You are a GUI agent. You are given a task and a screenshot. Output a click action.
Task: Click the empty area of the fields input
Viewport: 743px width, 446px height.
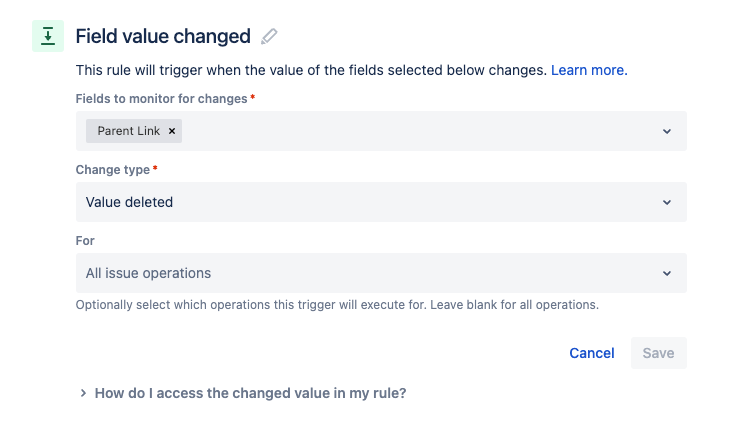(417, 131)
